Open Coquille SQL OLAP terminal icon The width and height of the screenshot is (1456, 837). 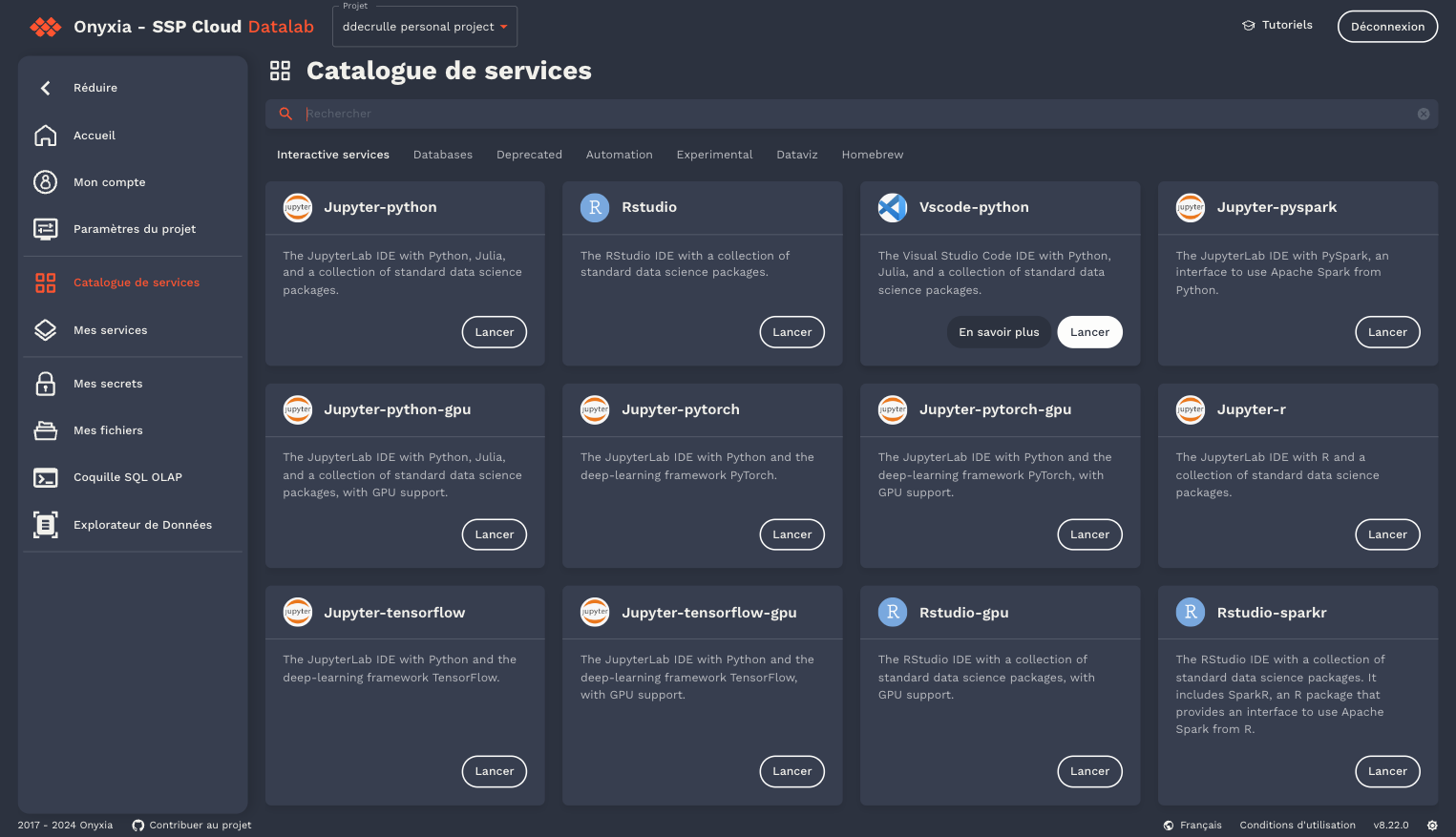[45, 477]
